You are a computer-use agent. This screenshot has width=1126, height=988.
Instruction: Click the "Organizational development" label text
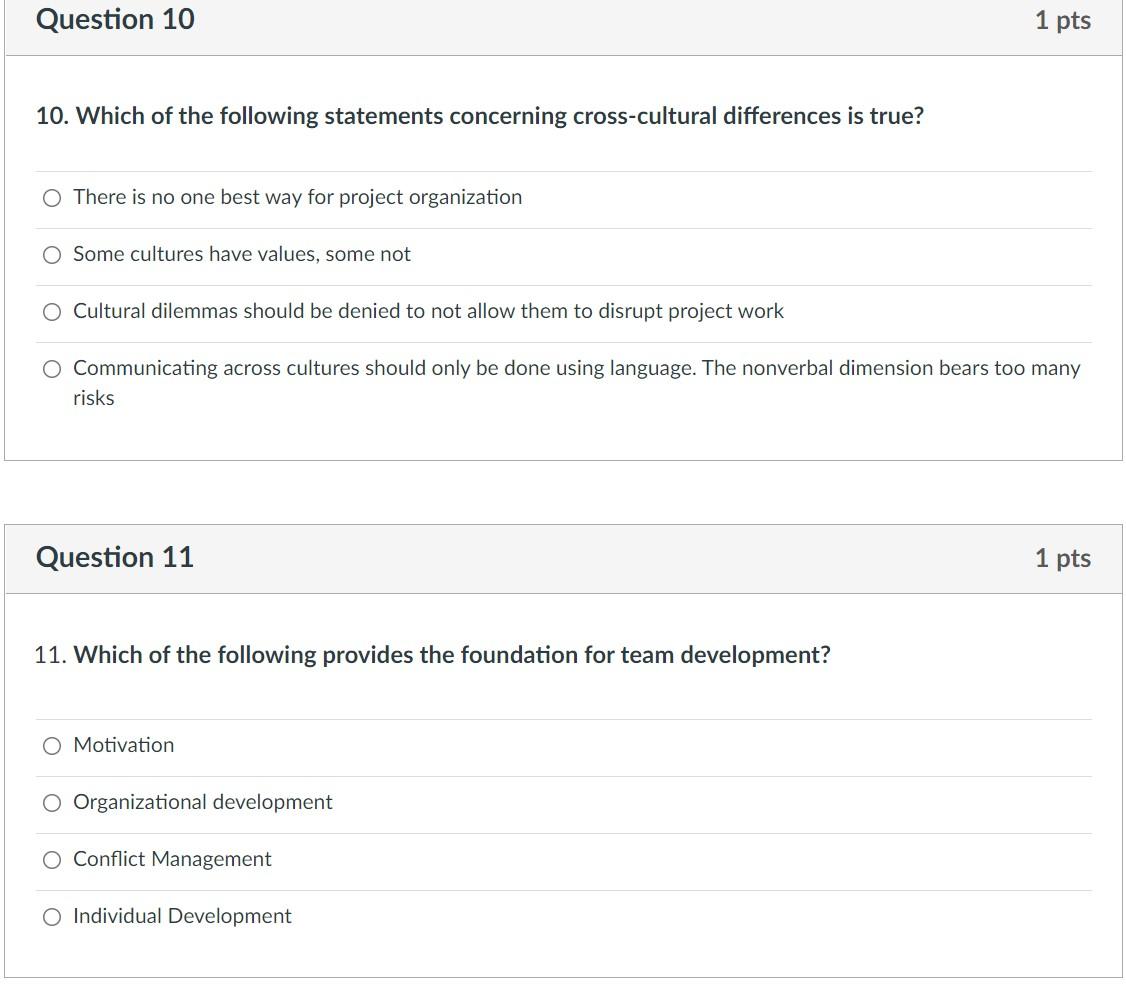coord(202,802)
